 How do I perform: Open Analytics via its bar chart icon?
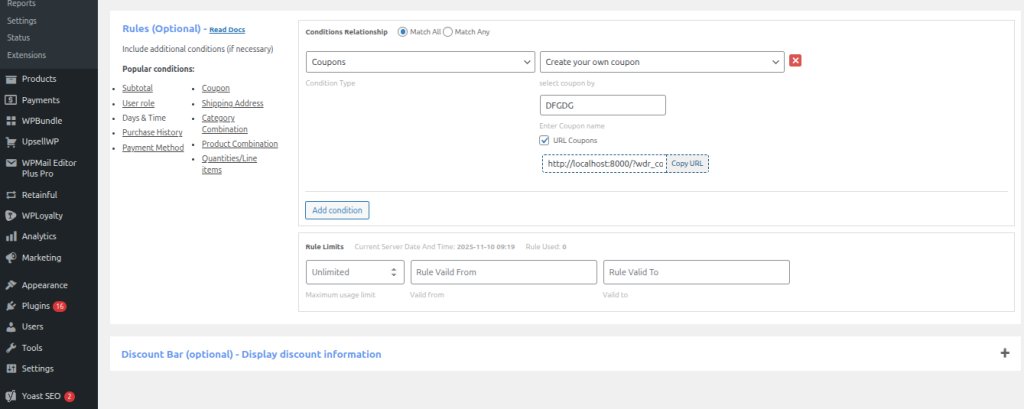(11, 237)
